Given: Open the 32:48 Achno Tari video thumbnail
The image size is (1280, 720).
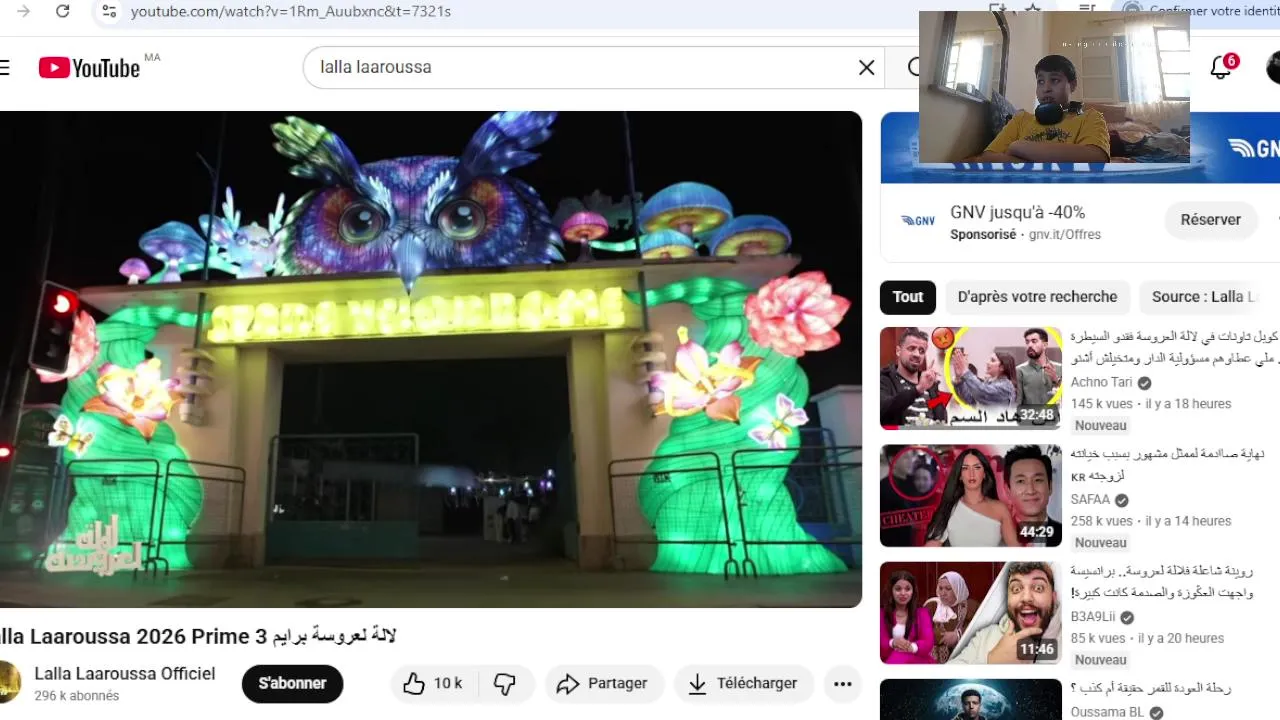Looking at the screenshot, I should pyautogui.click(x=971, y=378).
